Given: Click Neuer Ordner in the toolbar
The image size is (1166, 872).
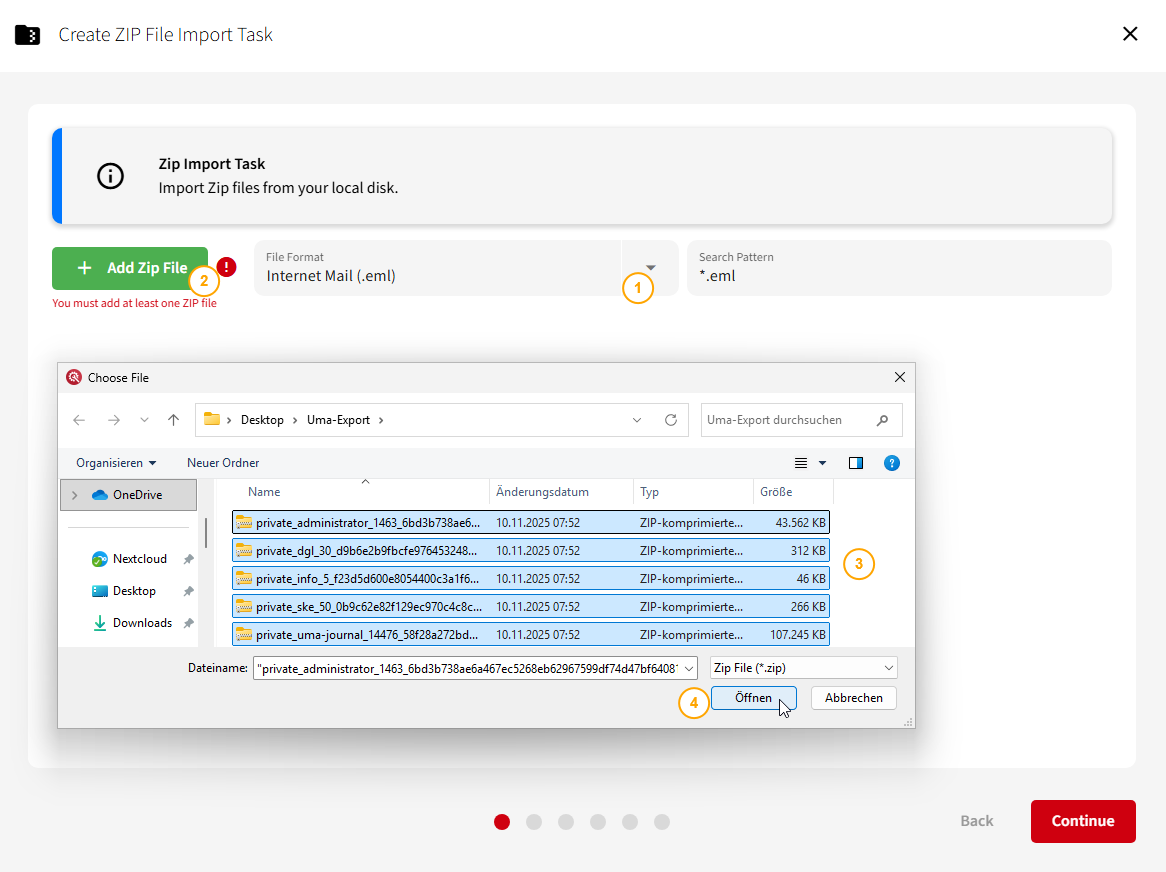Looking at the screenshot, I should (223, 463).
